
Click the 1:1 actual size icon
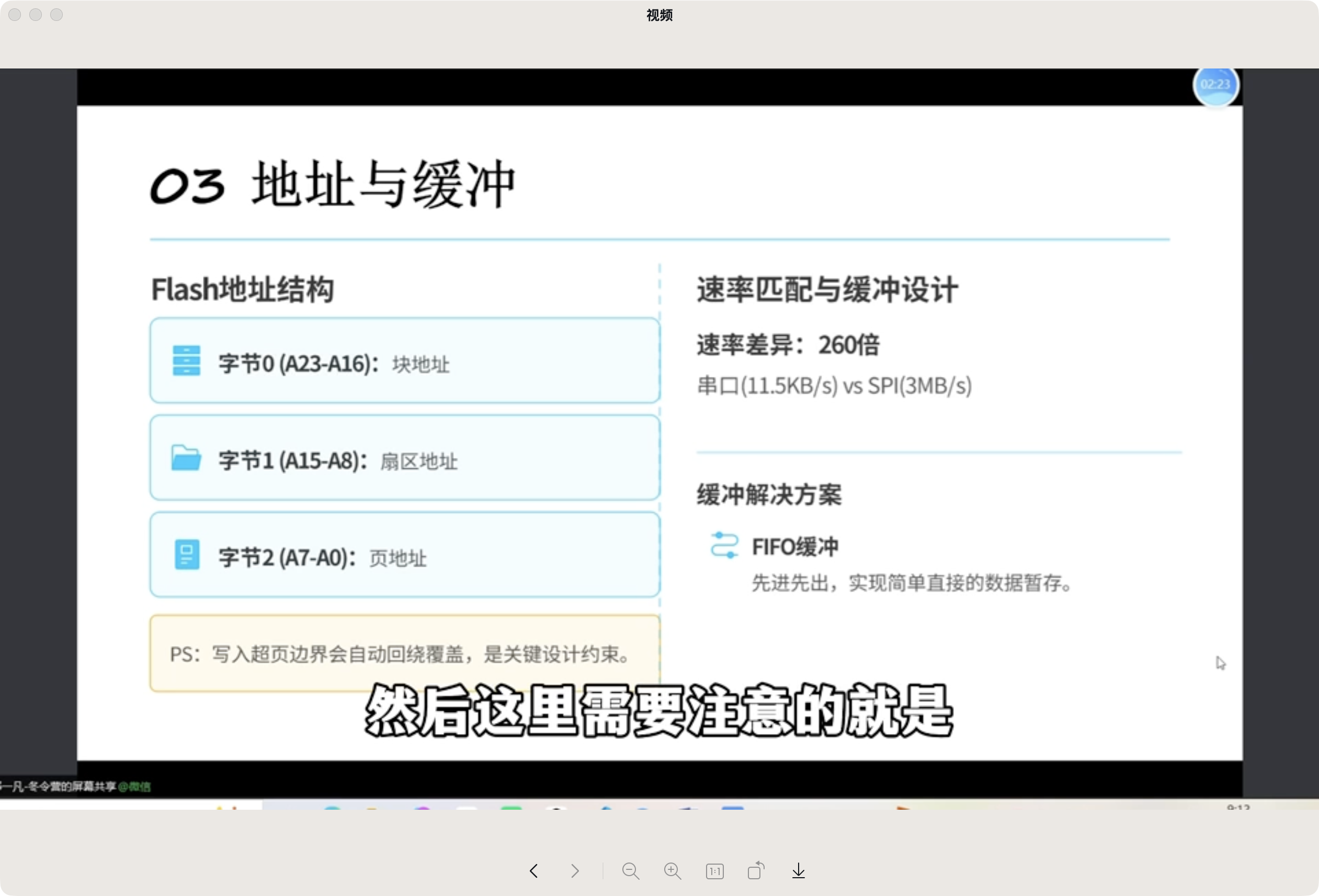coord(714,871)
